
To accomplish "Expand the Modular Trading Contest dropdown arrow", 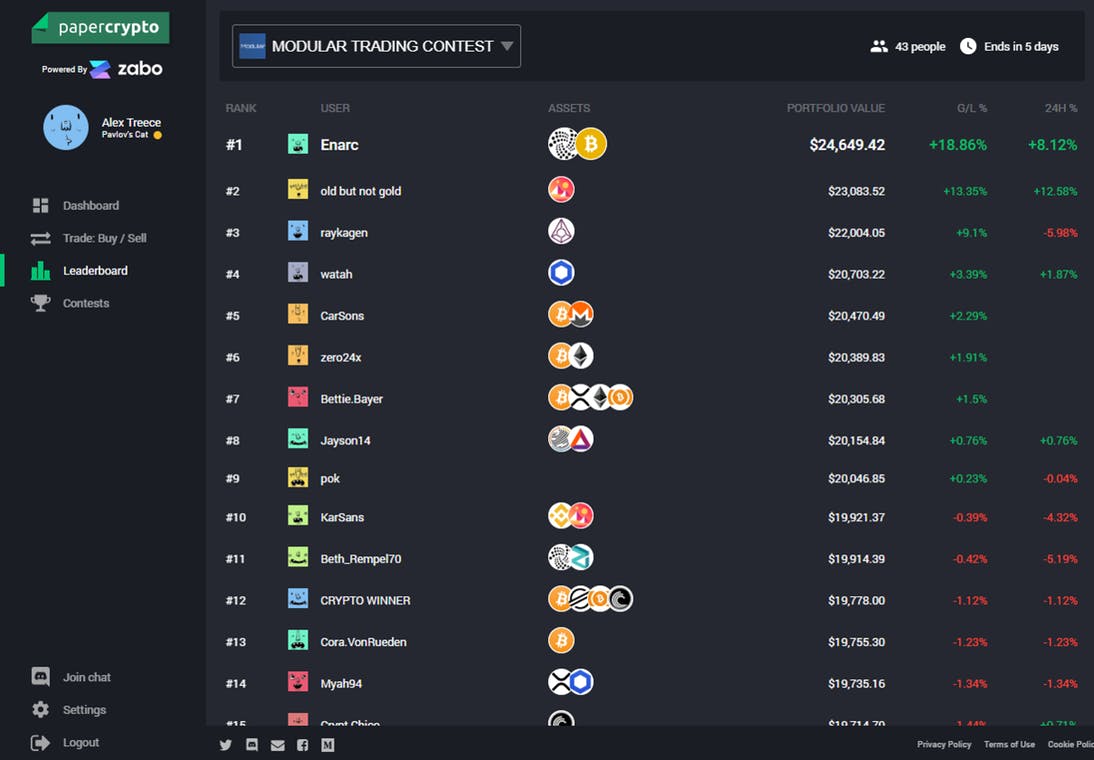I will [x=507, y=46].
